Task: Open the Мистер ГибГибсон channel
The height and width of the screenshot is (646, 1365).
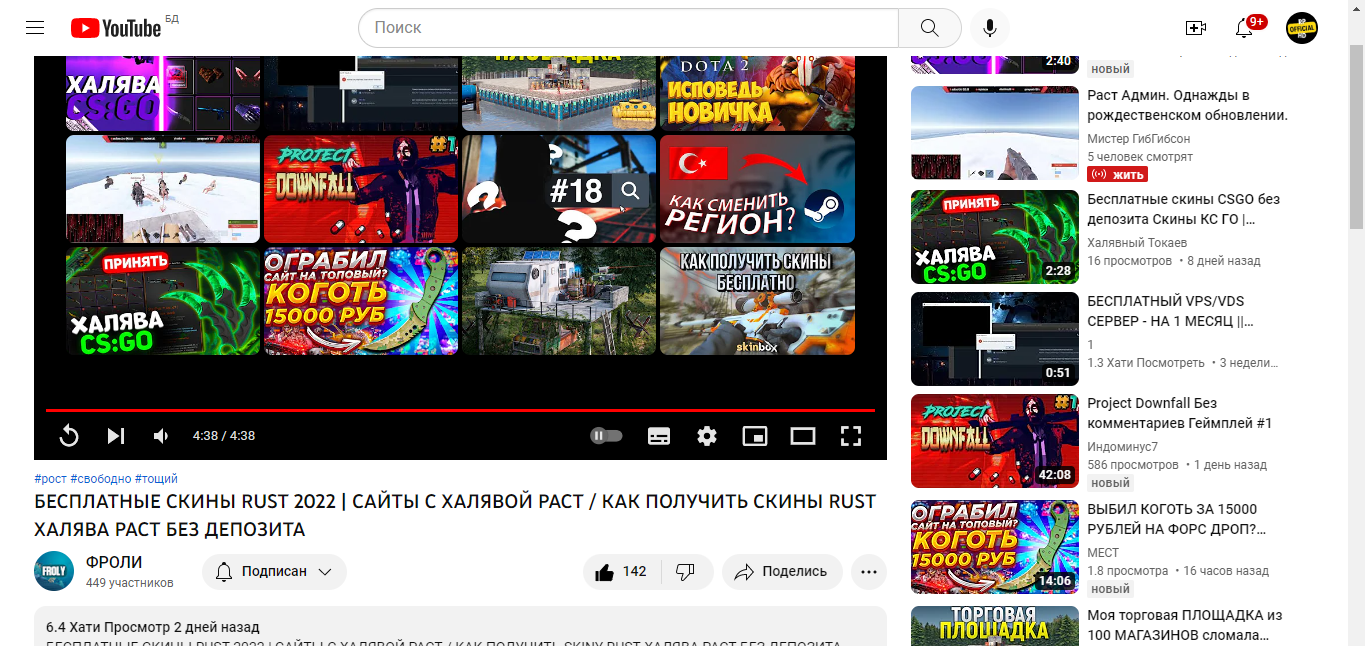Action: [x=1138, y=139]
